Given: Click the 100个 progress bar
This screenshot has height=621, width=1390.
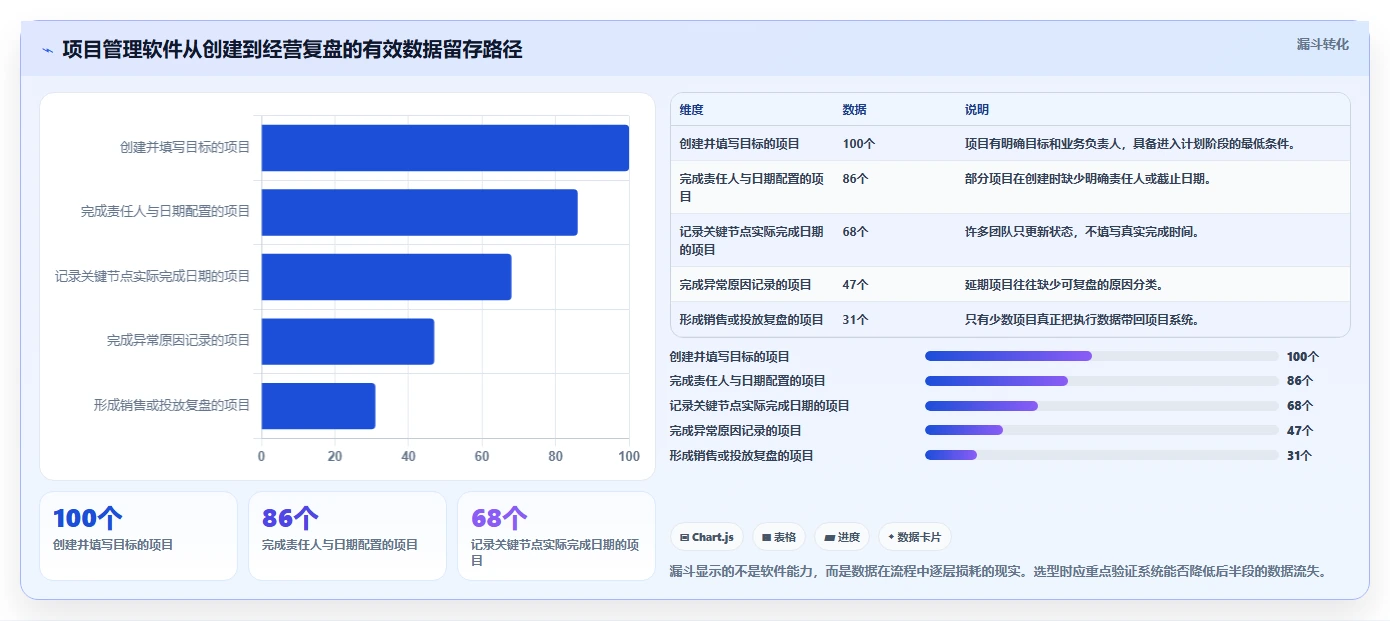Looking at the screenshot, I should coord(1102,356).
